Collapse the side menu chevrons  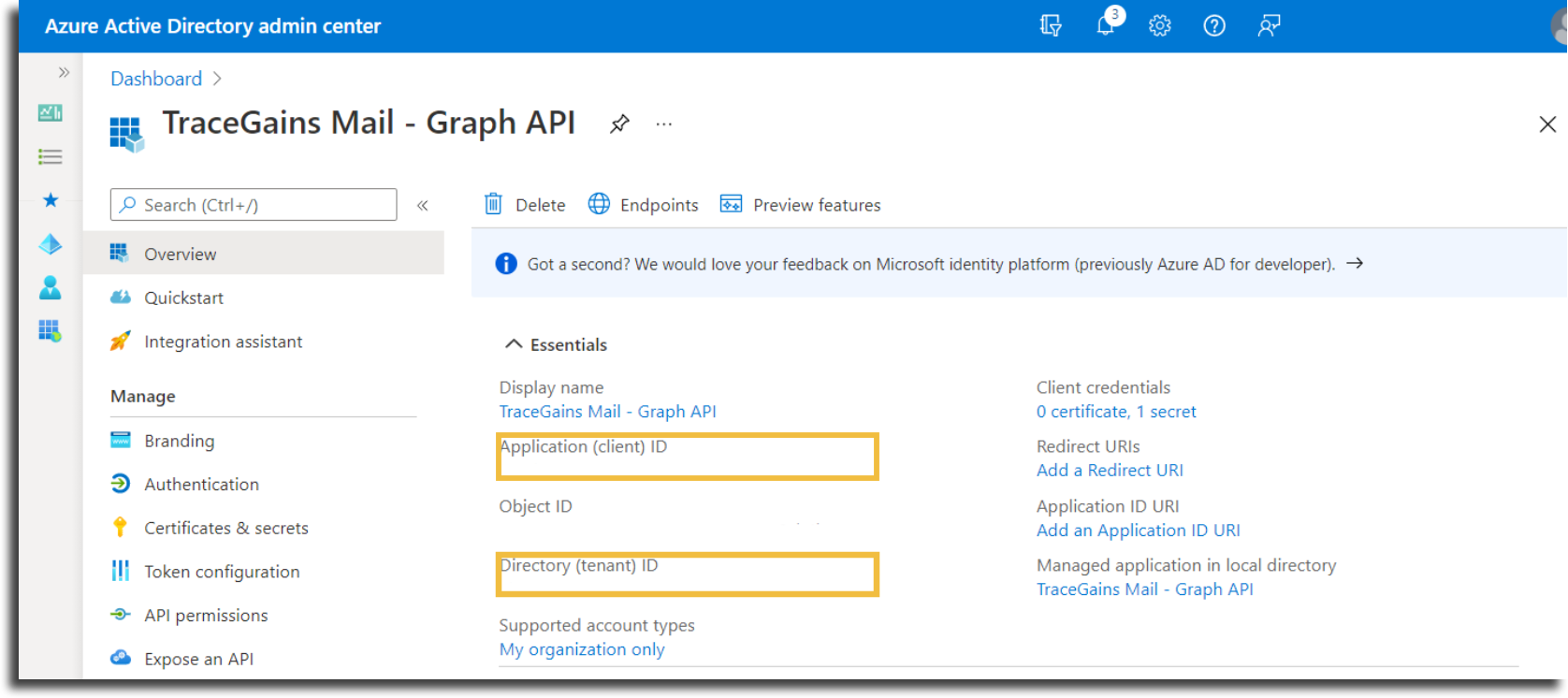423,205
